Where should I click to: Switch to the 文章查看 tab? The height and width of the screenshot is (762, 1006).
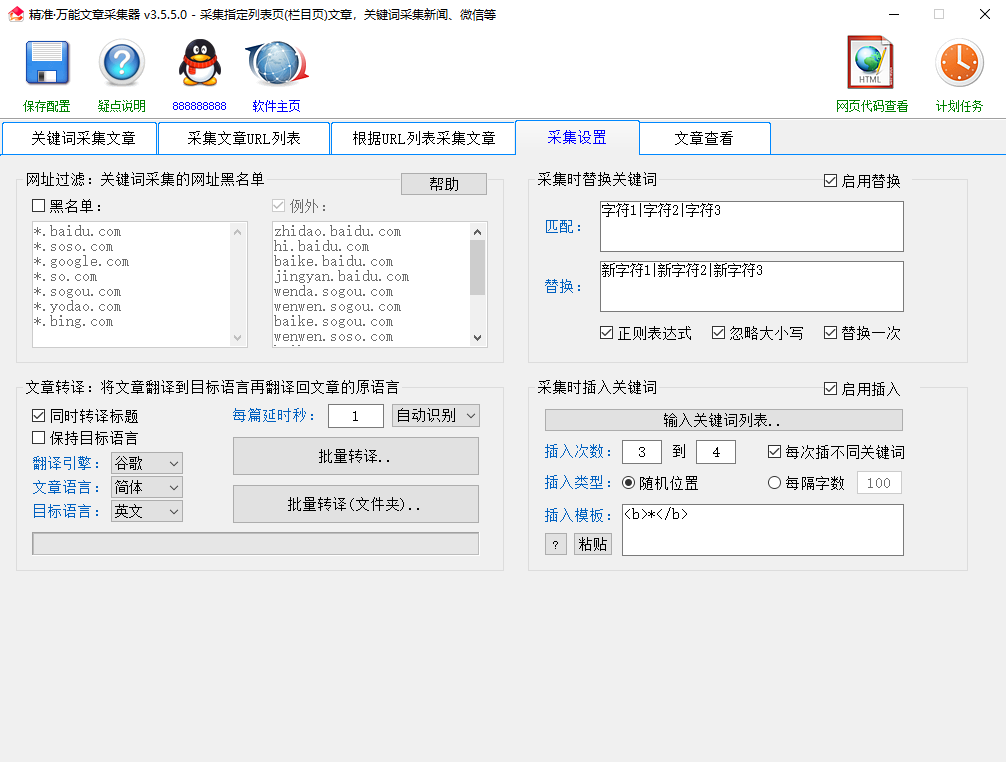[704, 138]
